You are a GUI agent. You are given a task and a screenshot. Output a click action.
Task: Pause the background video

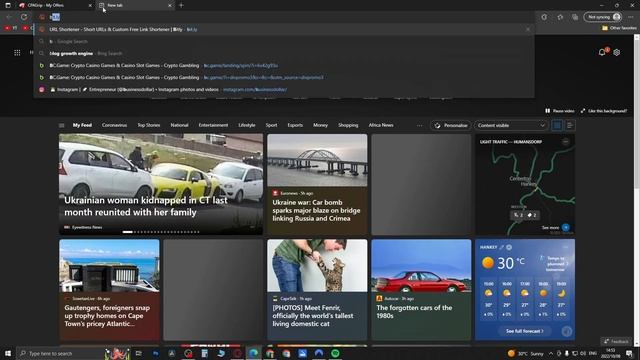[560, 111]
